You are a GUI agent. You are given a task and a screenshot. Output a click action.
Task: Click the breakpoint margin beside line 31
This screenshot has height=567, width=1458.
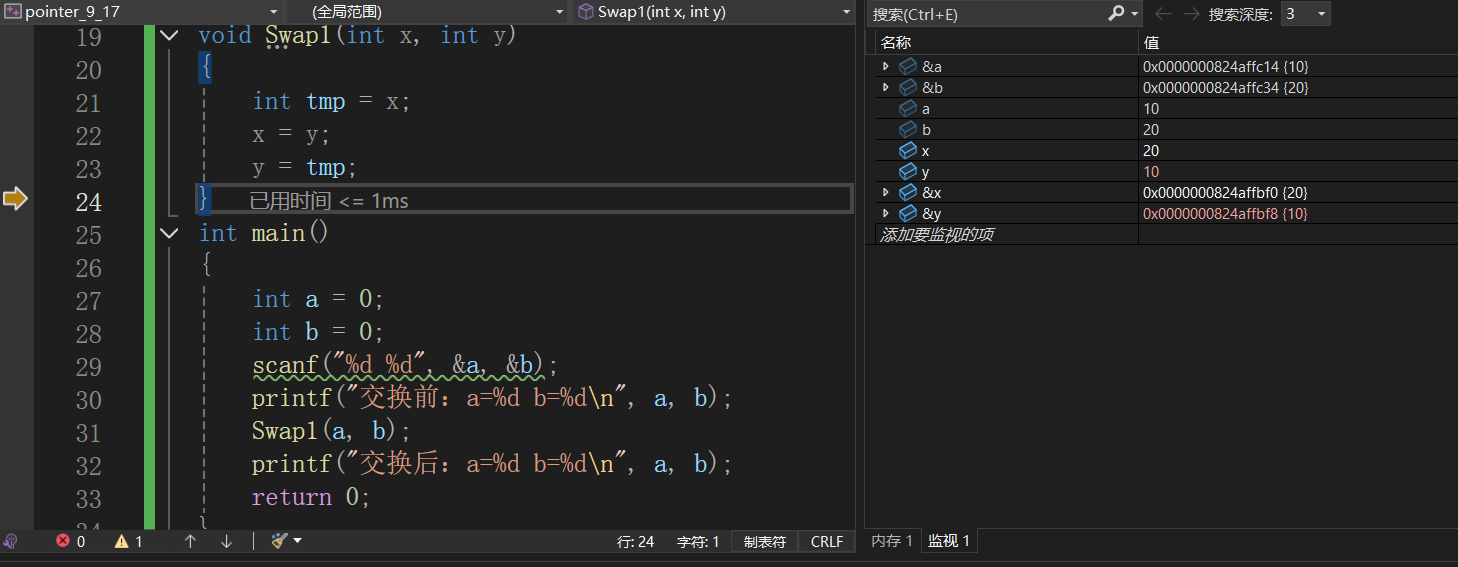[16, 431]
